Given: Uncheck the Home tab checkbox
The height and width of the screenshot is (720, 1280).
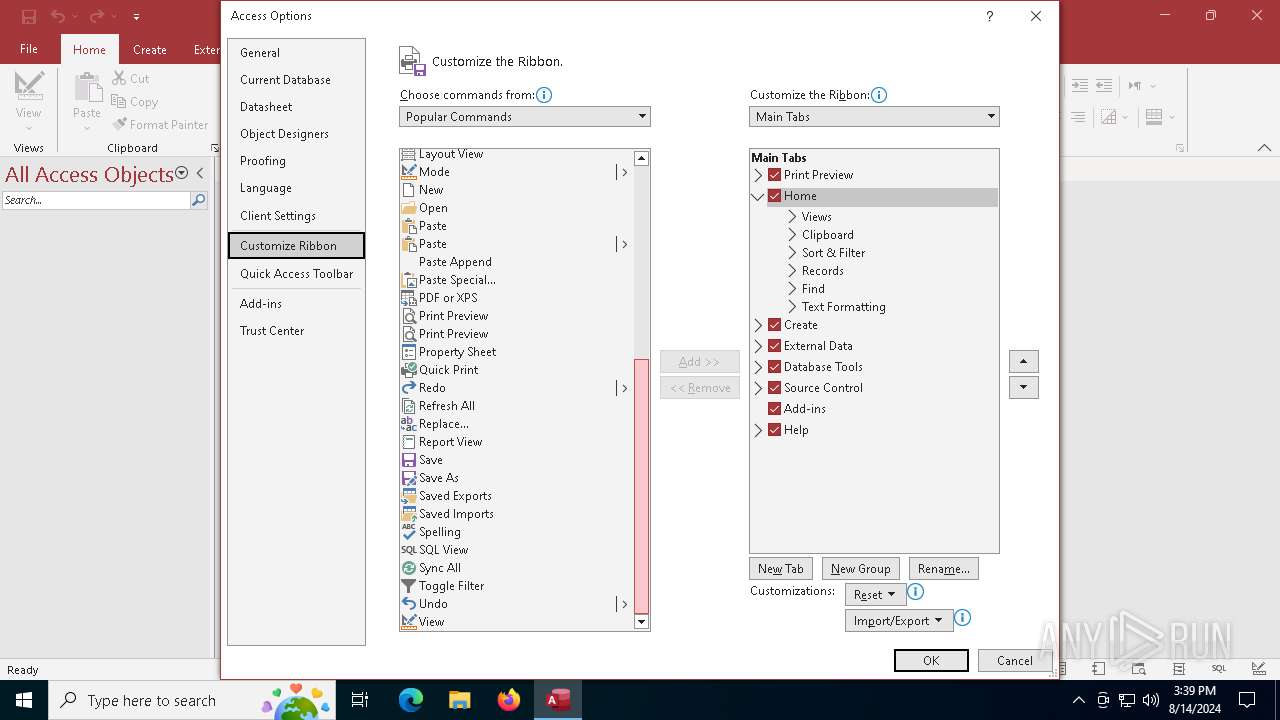Looking at the screenshot, I should pos(774,196).
